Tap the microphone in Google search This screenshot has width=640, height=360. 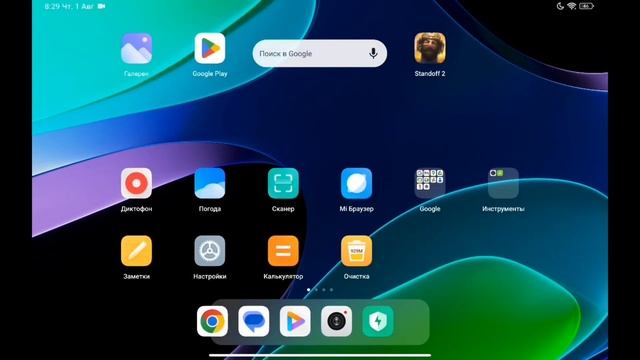coord(373,53)
